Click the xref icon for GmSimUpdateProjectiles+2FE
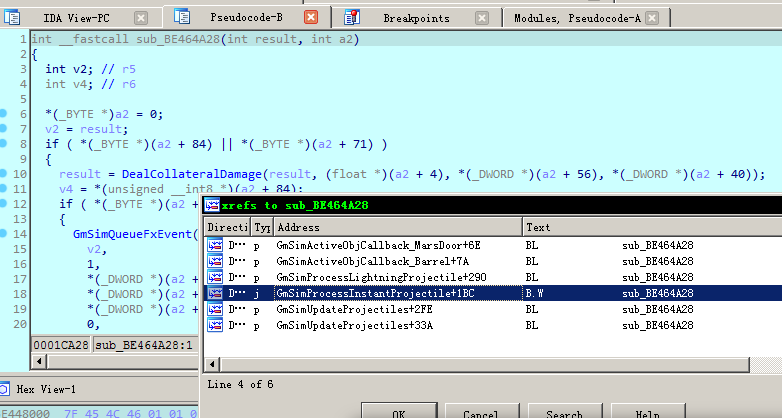Screen dimensions: 782x418 pos(215,309)
